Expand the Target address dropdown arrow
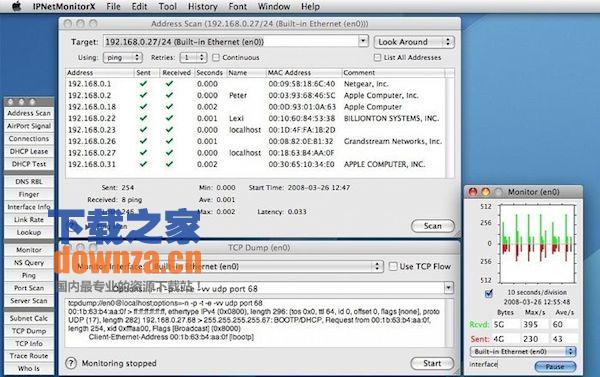Image resolution: width=600 pixels, height=377 pixels. tap(363, 41)
